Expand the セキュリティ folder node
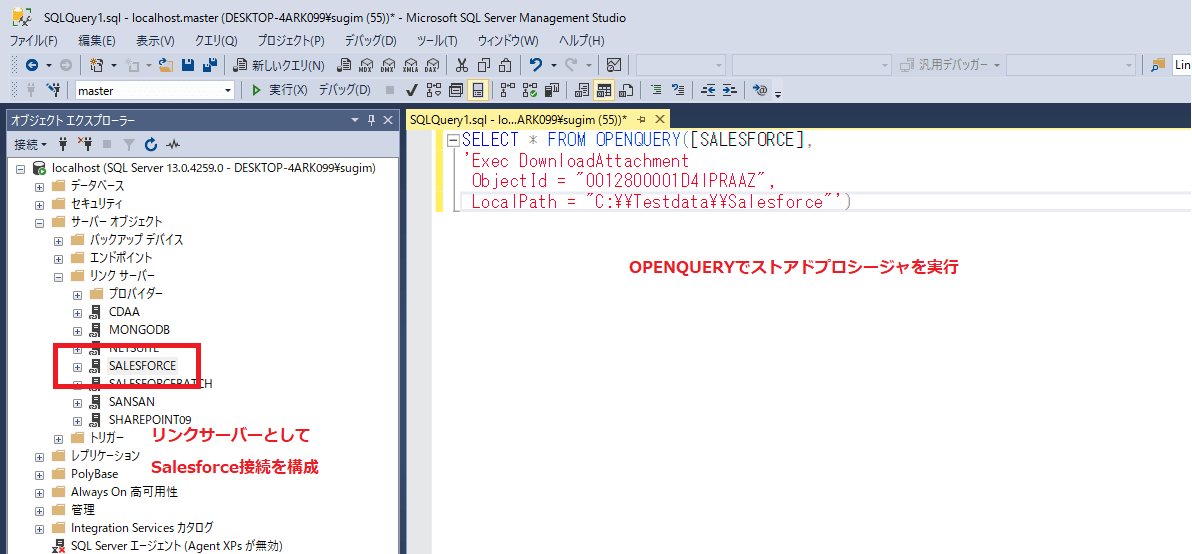The height and width of the screenshot is (554, 1192). [40, 204]
